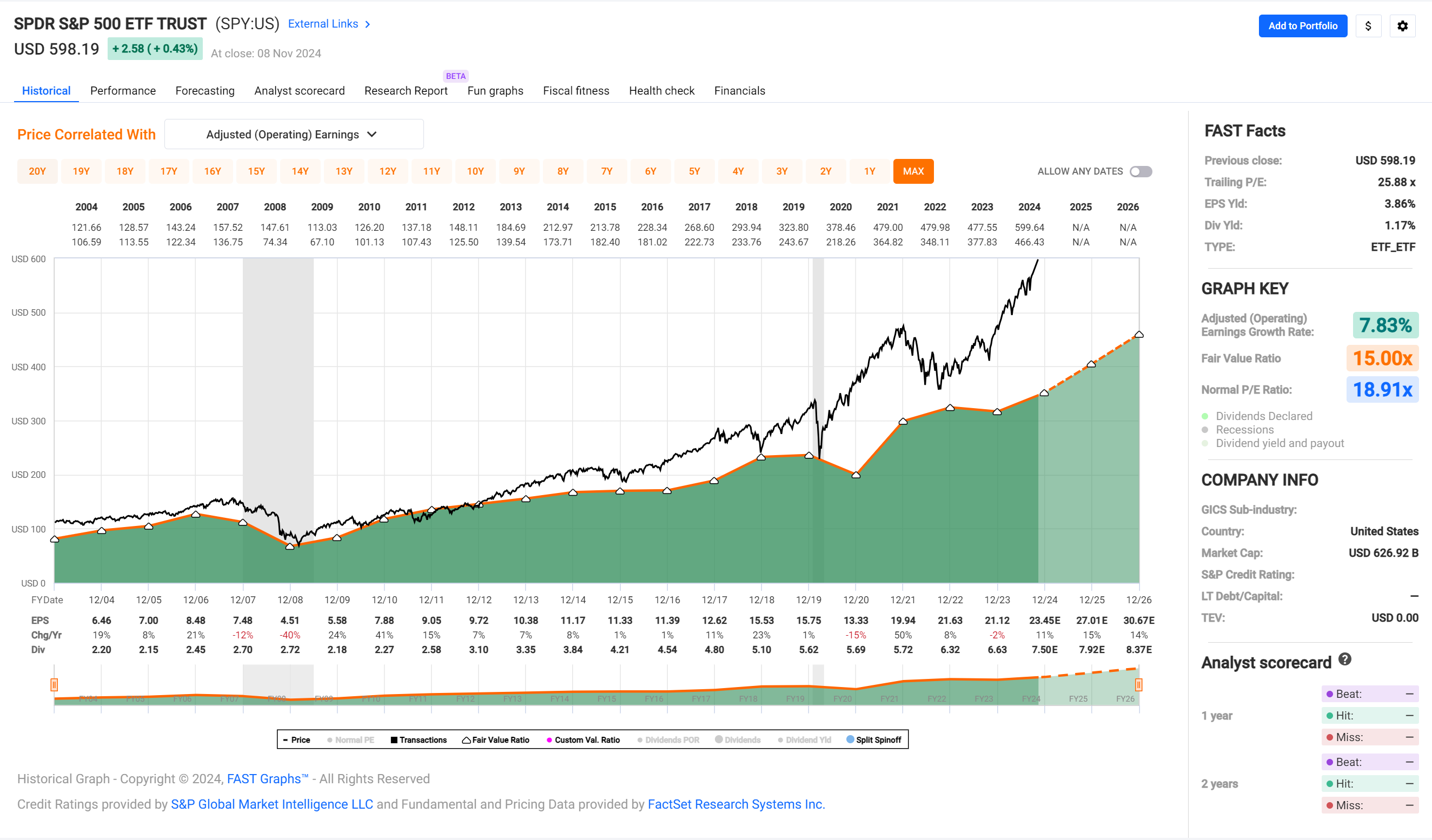
Task: Toggle Recessions graph key option
Action: tap(1238, 430)
